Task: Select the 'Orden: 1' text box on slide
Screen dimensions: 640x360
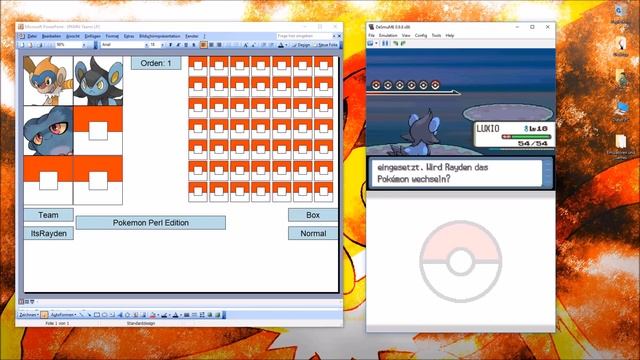Action: coord(156,63)
